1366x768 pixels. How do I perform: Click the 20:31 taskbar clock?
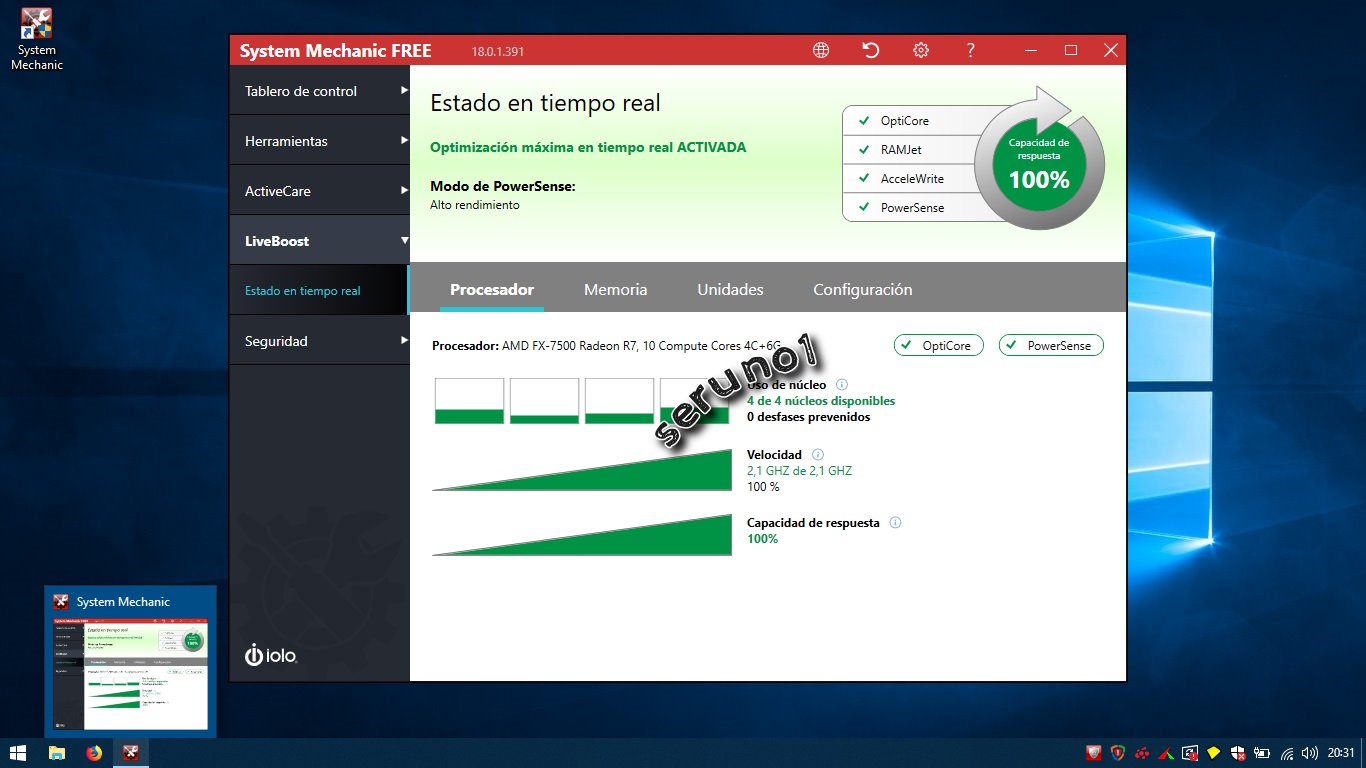point(1341,753)
